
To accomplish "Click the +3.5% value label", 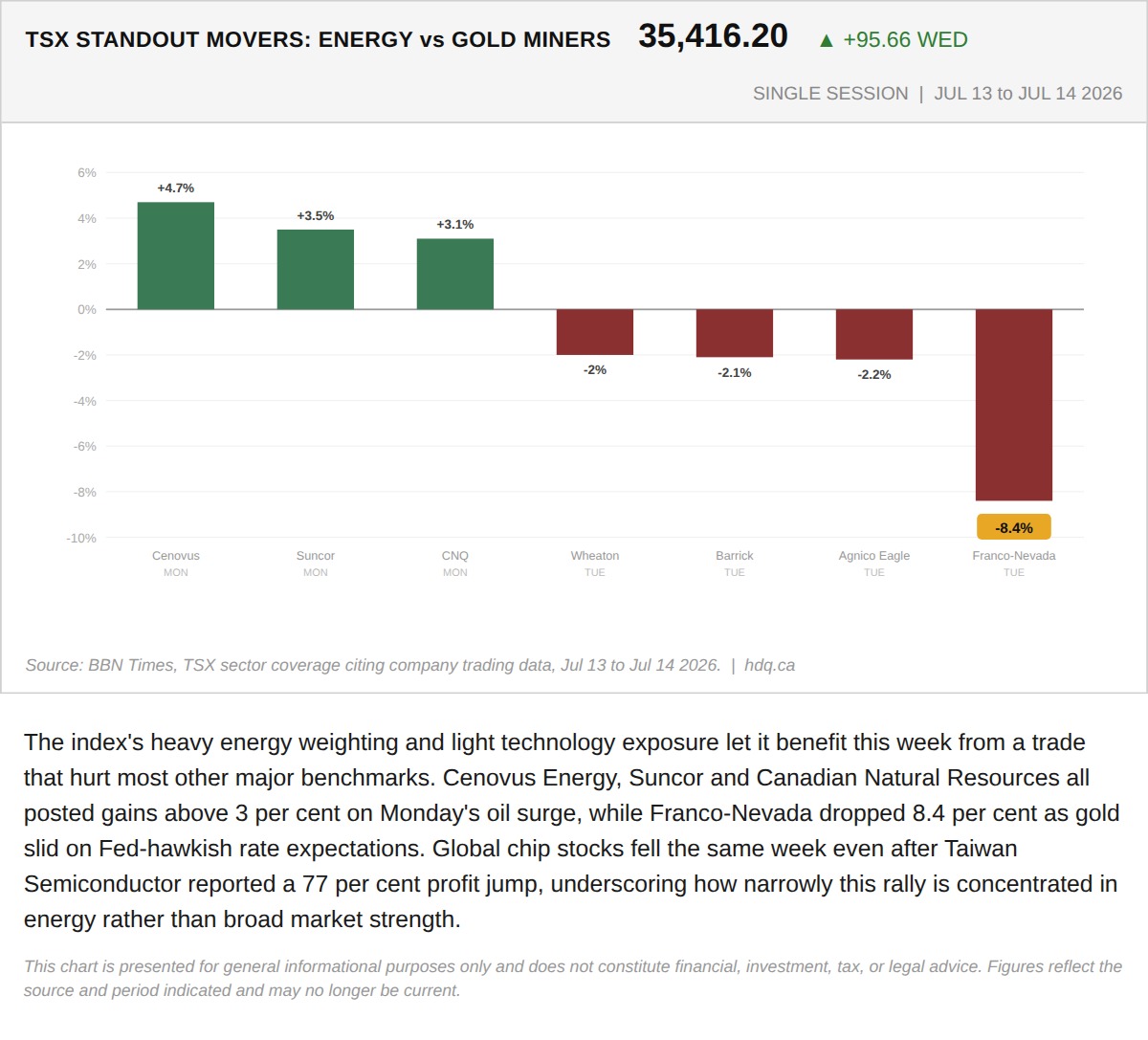I will coord(316,215).
